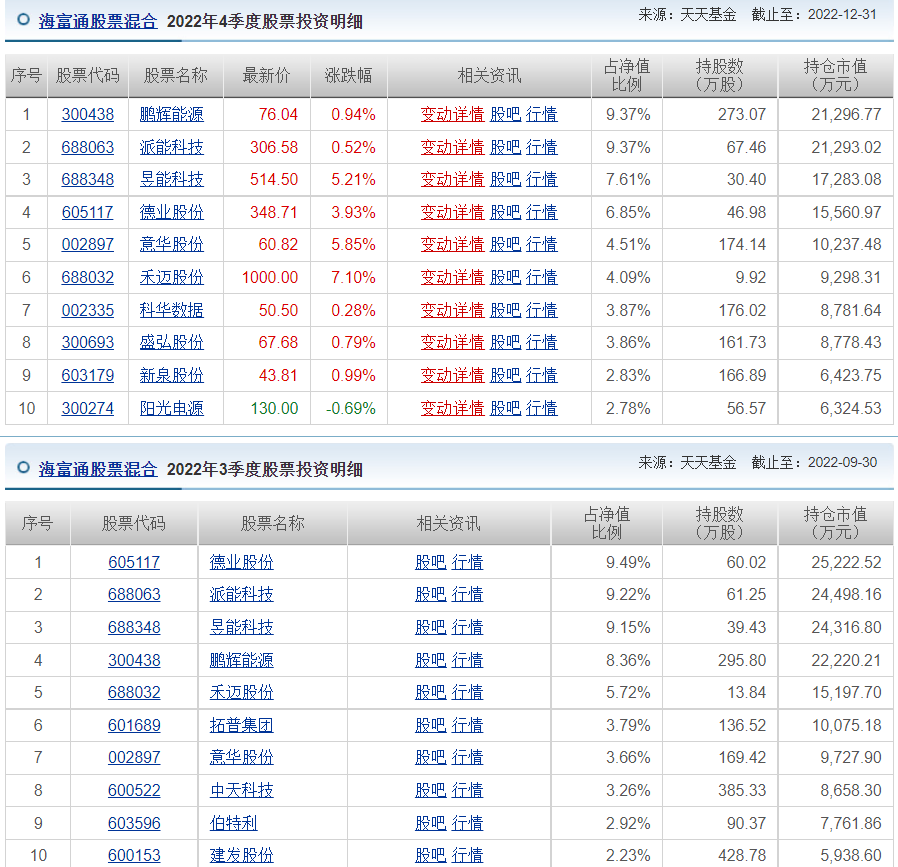The image size is (898, 867).
Task: Open 行情 for 中天科技 row
Action: tap(467, 790)
